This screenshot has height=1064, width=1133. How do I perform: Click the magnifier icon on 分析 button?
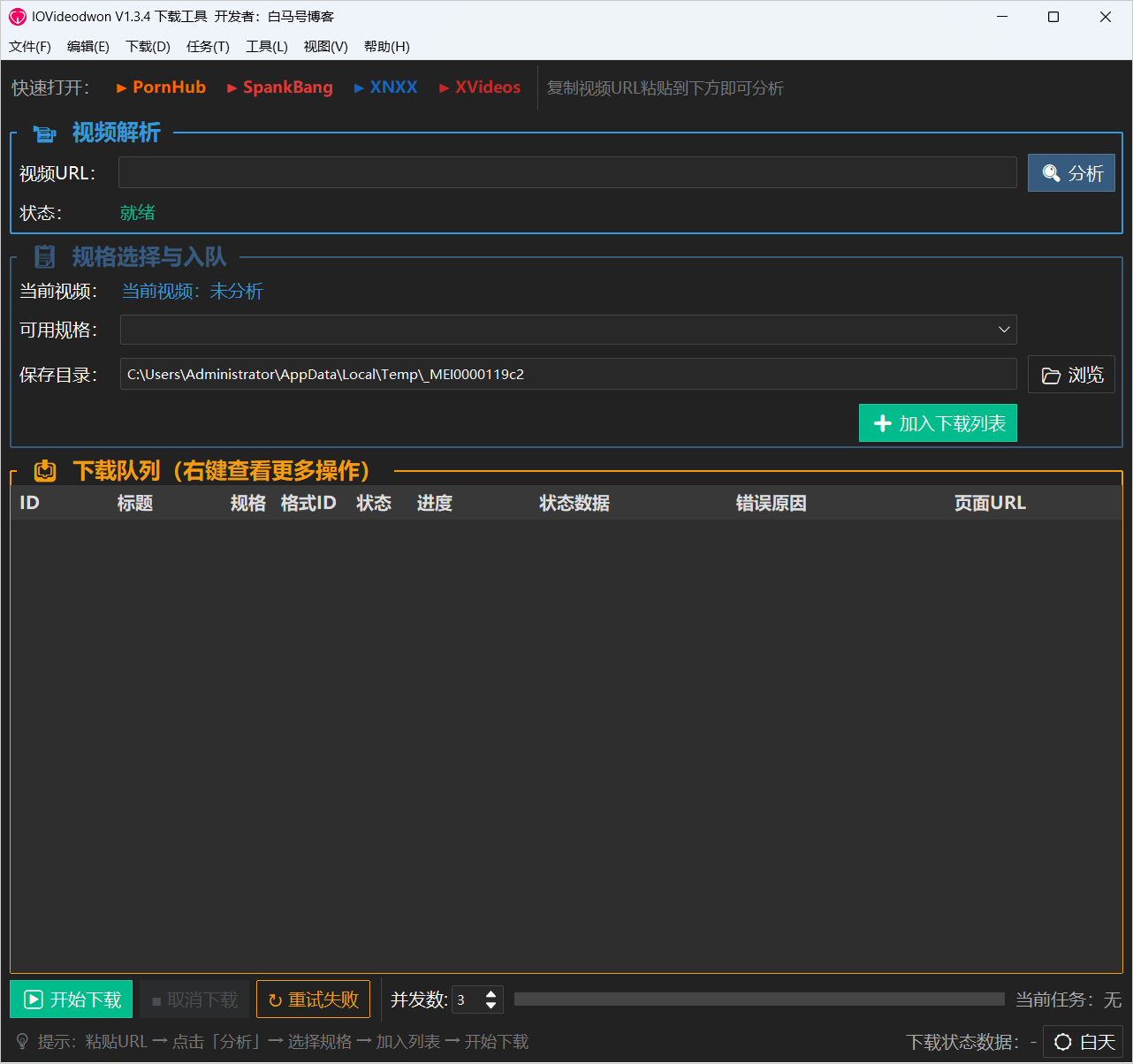(1051, 173)
